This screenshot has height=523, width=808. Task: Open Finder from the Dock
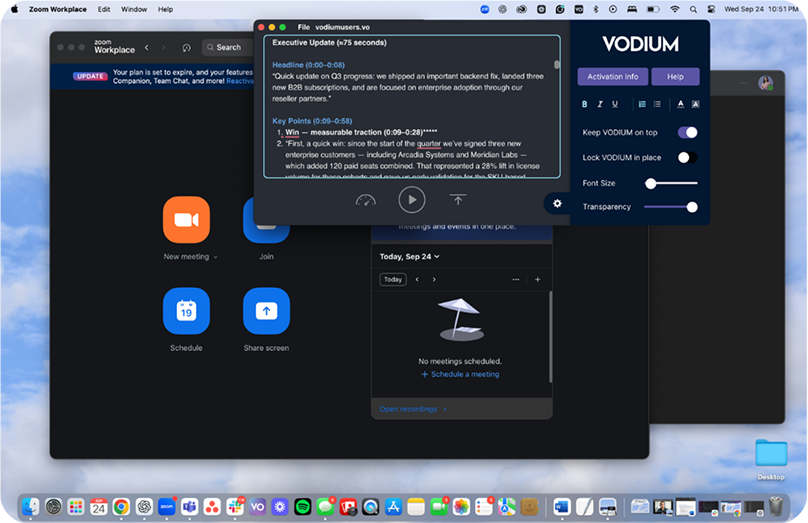click(x=30, y=507)
